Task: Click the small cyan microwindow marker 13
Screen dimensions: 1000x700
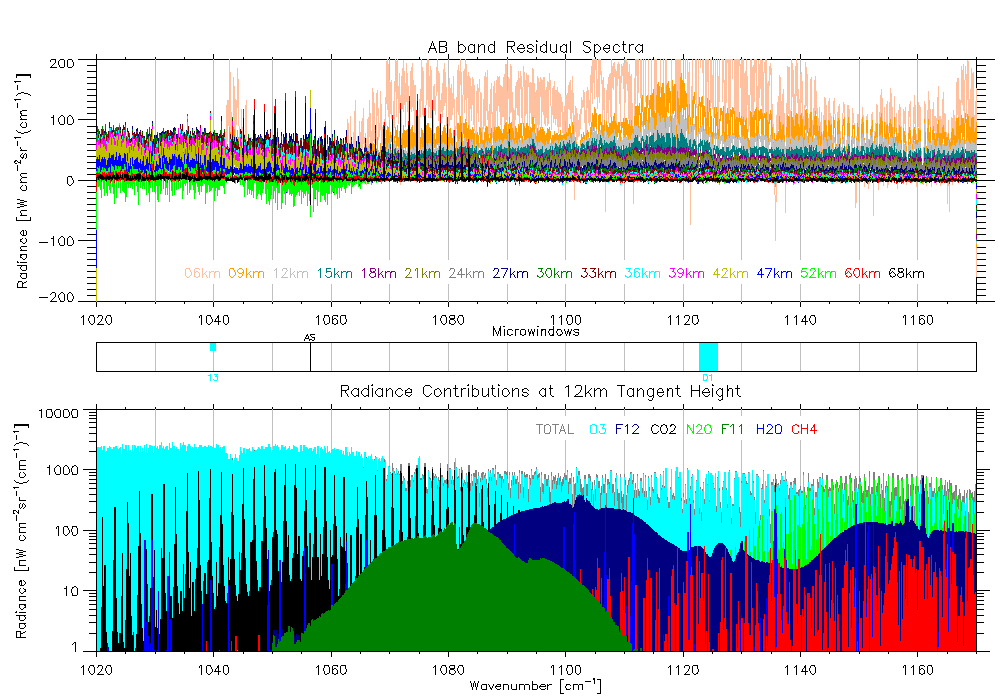Action: (x=213, y=347)
